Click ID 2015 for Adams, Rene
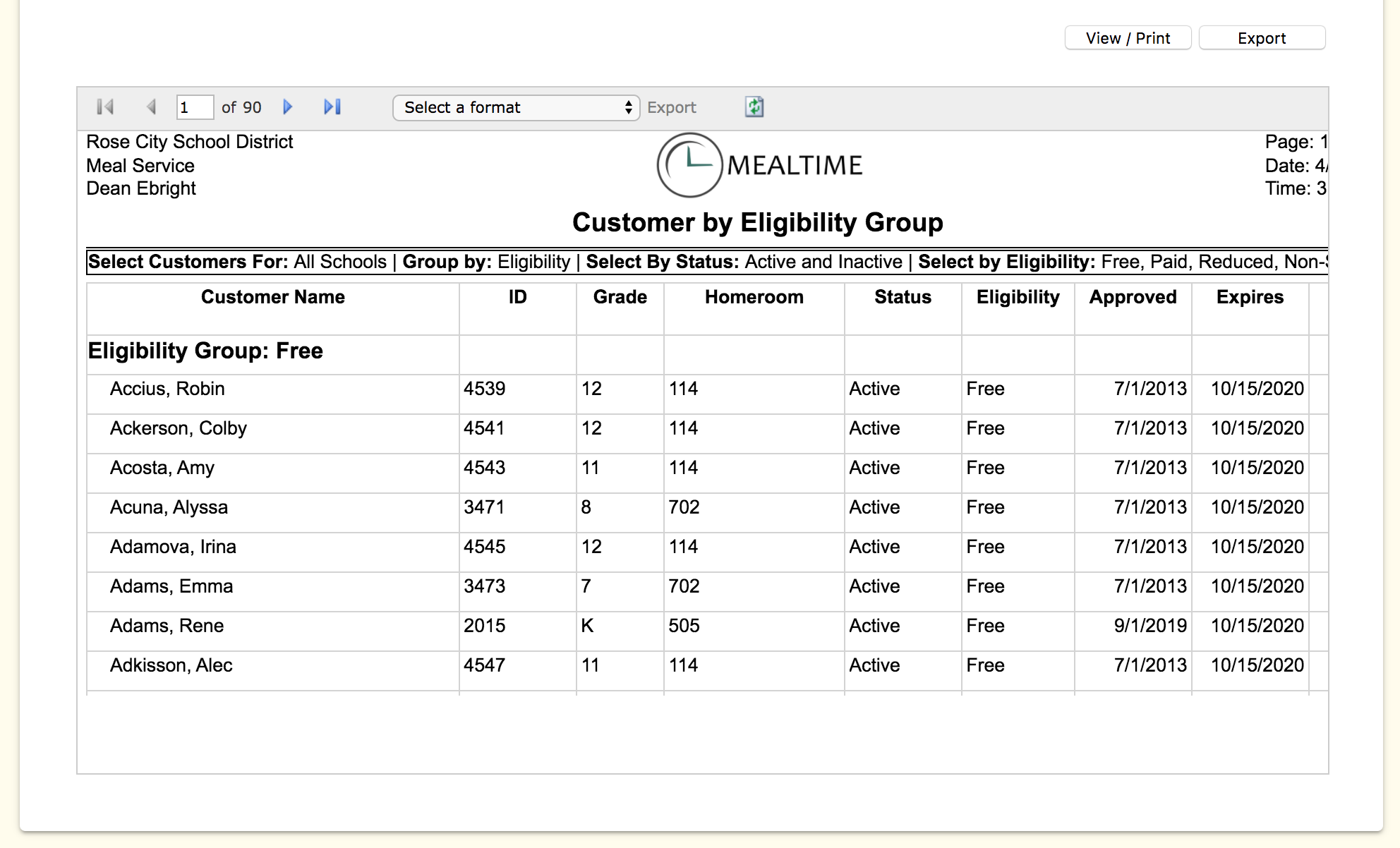The image size is (1400, 848). [484, 626]
